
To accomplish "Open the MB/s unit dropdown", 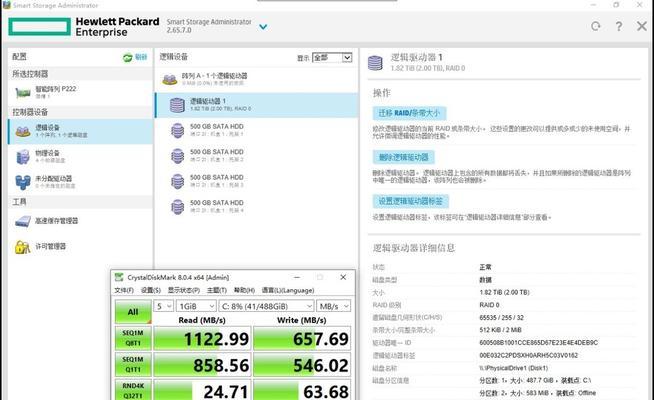I will click(x=333, y=306).
